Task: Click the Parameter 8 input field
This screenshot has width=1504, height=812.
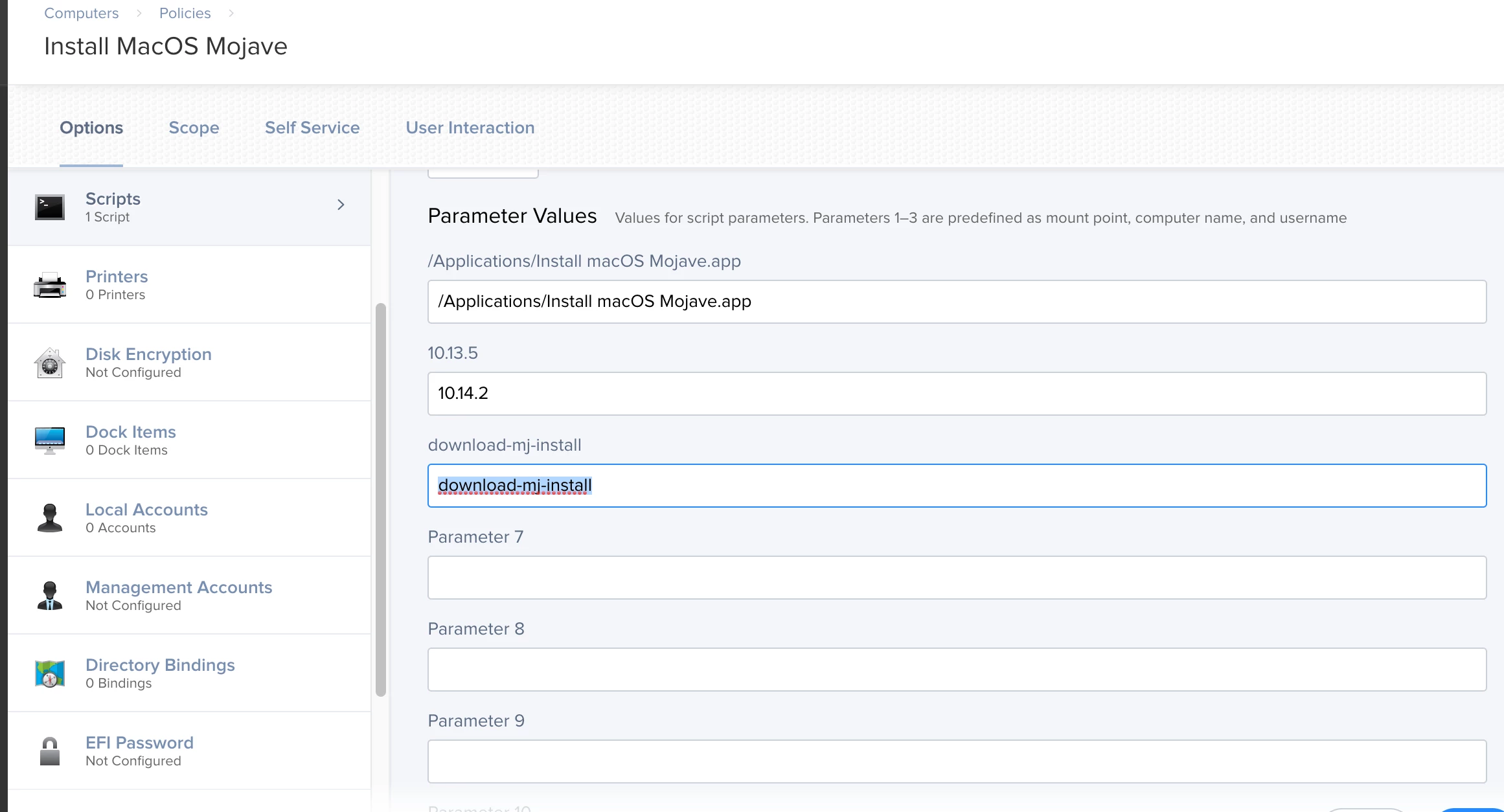Action: pyautogui.click(x=957, y=670)
